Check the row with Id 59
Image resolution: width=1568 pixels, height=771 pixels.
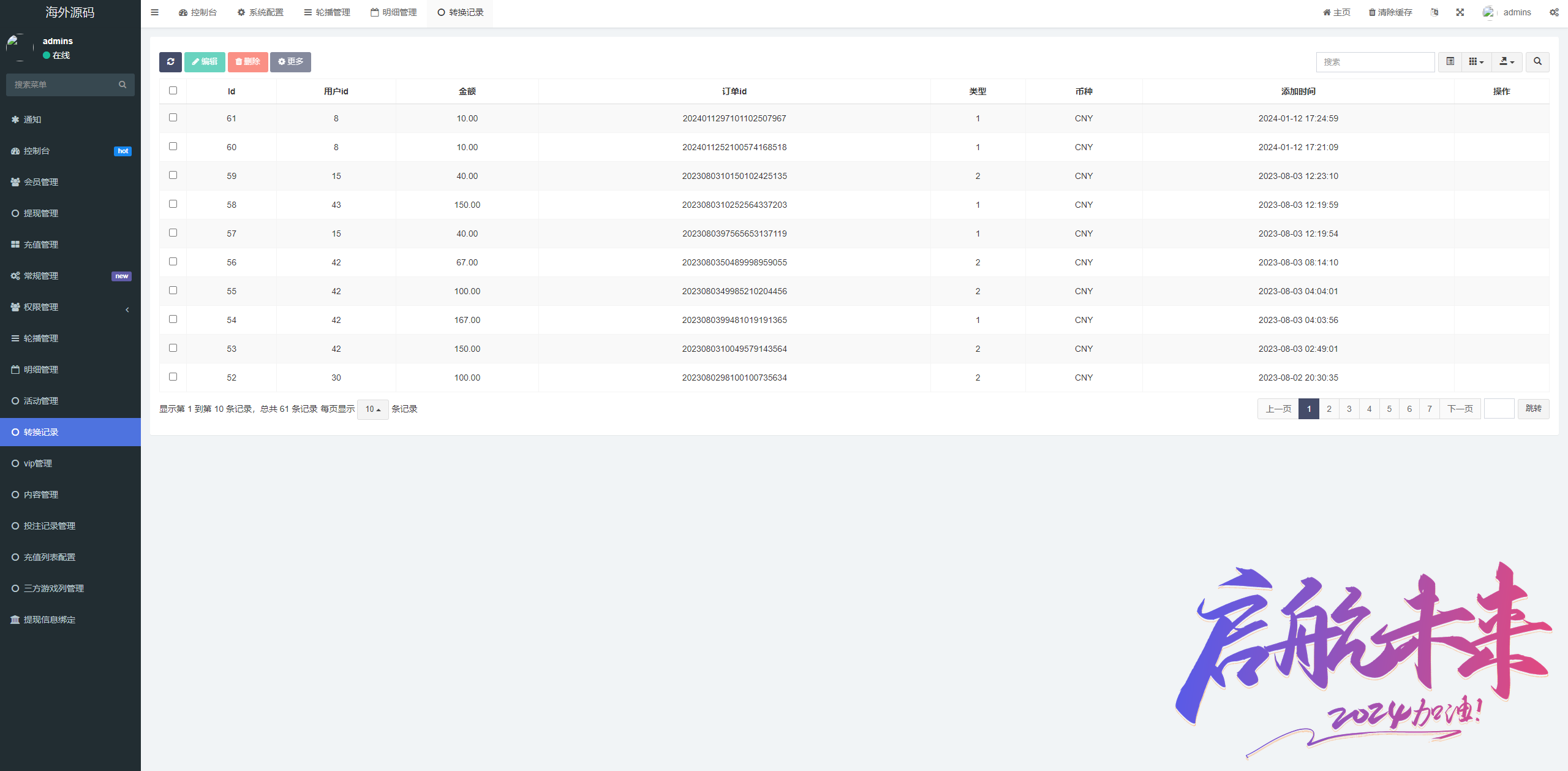tap(173, 175)
